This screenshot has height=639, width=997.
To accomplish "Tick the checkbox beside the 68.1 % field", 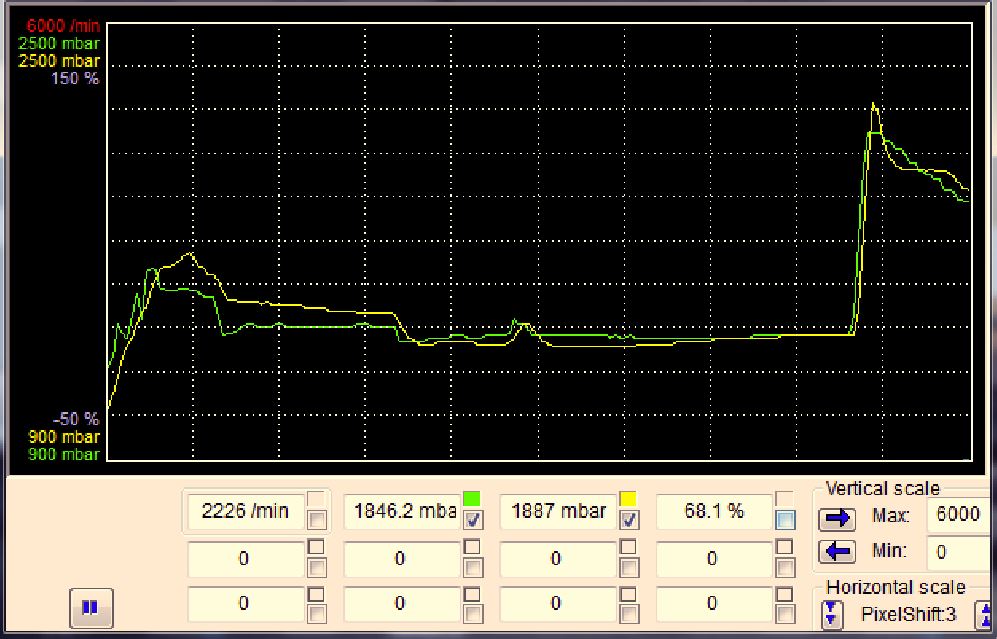I will click(x=785, y=520).
